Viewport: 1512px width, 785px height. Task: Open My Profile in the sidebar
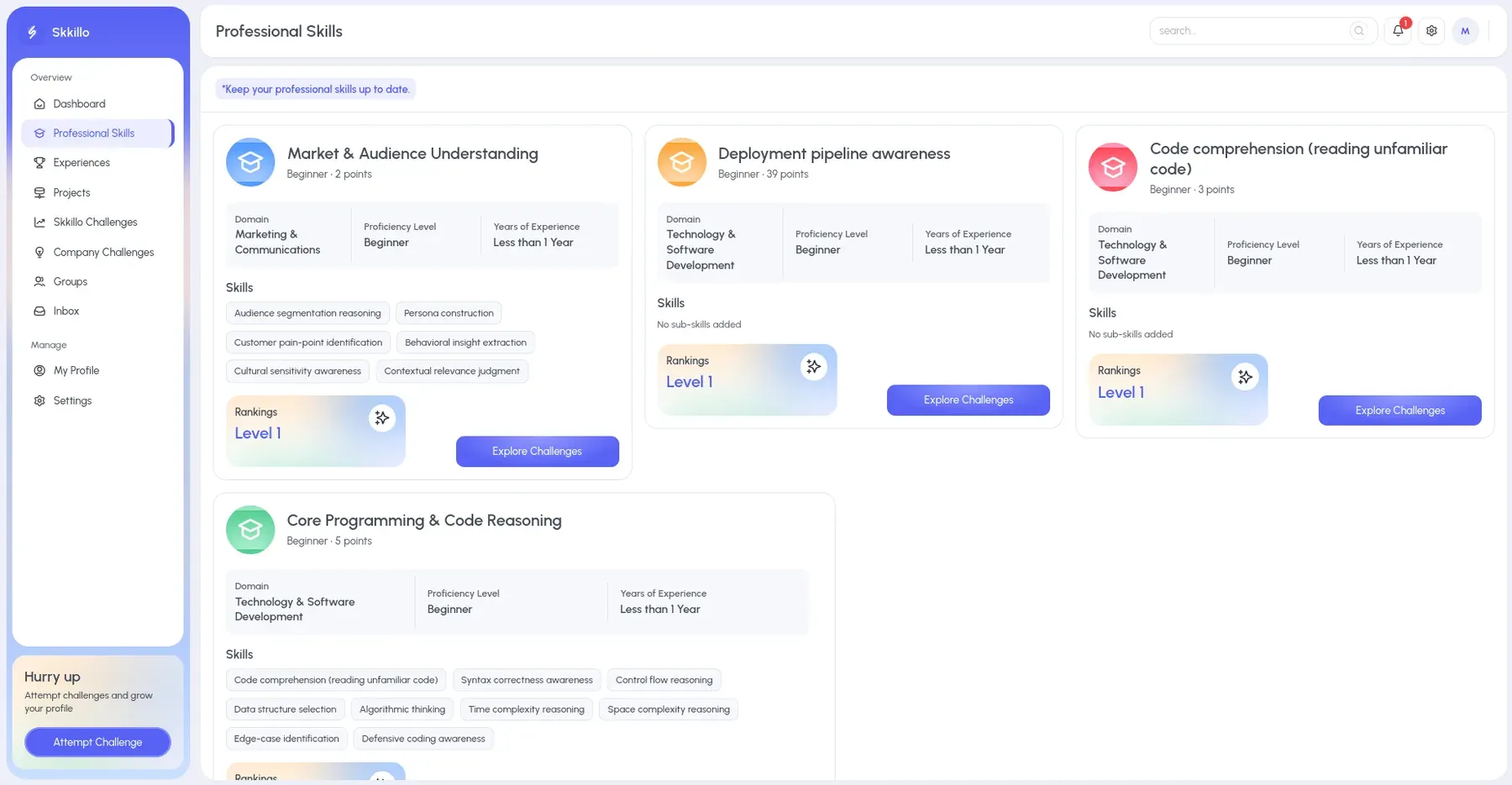pos(97,371)
